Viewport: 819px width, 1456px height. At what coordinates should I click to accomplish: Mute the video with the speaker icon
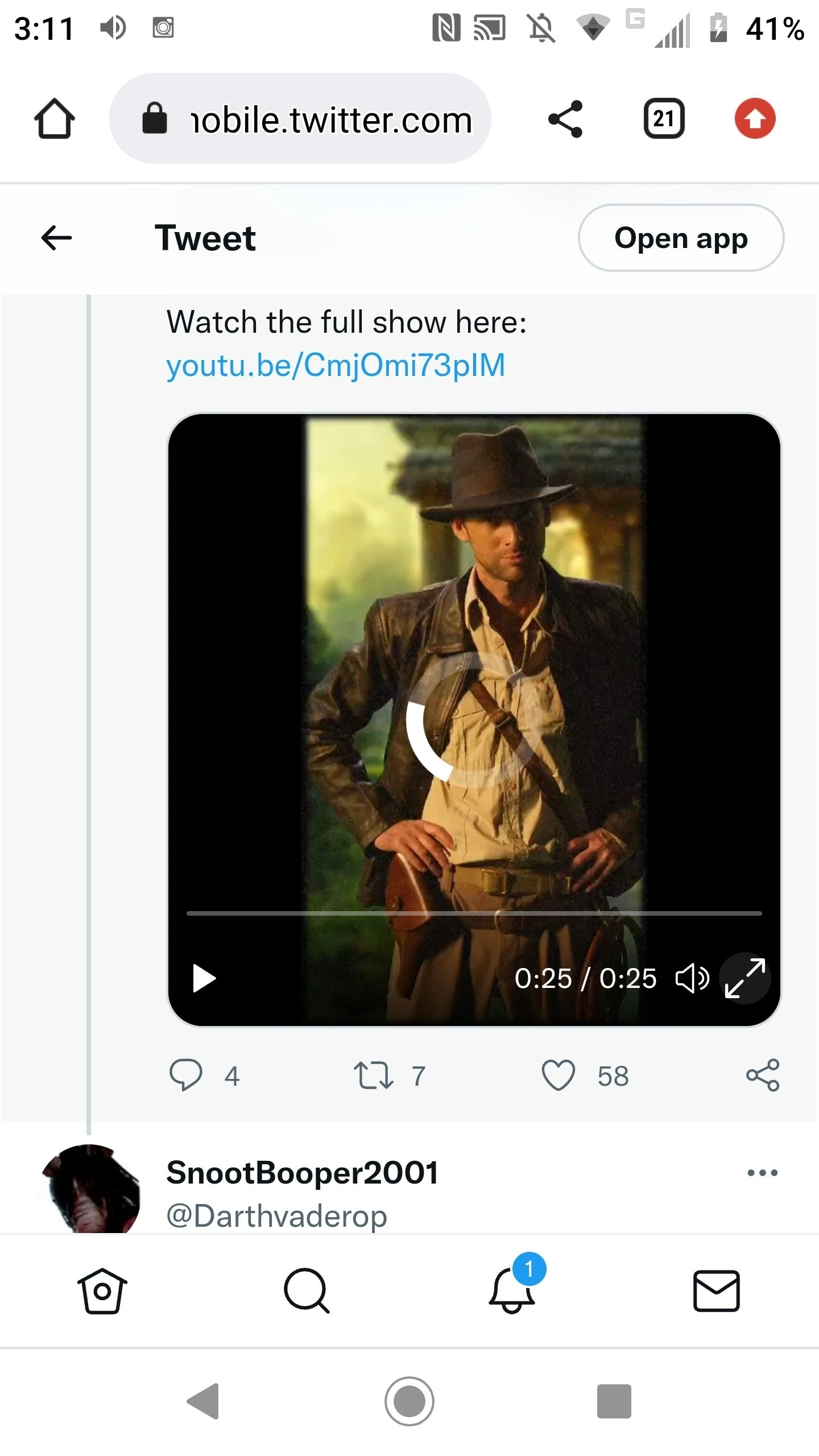pyautogui.click(x=692, y=978)
